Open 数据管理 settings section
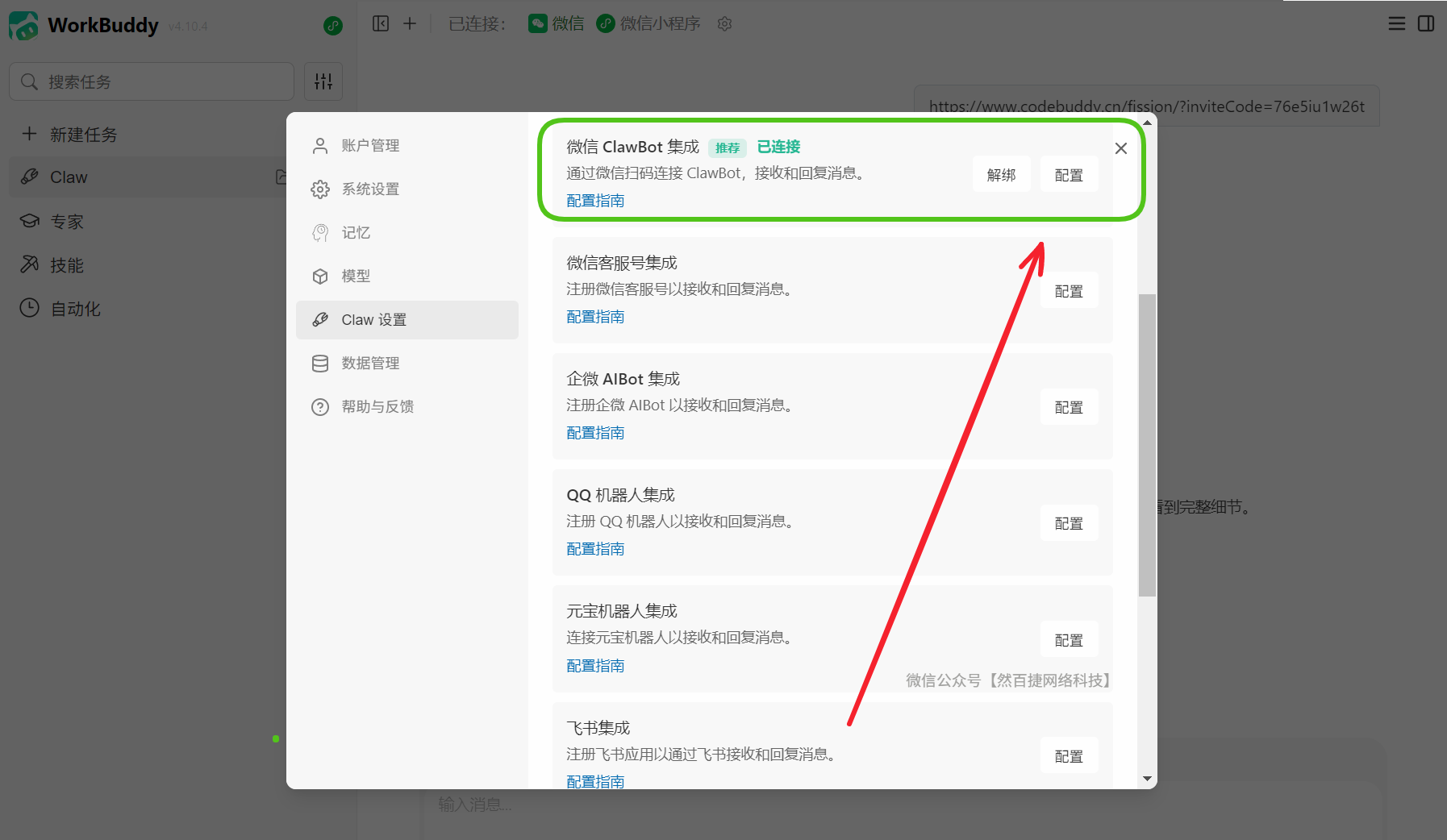 [407, 363]
